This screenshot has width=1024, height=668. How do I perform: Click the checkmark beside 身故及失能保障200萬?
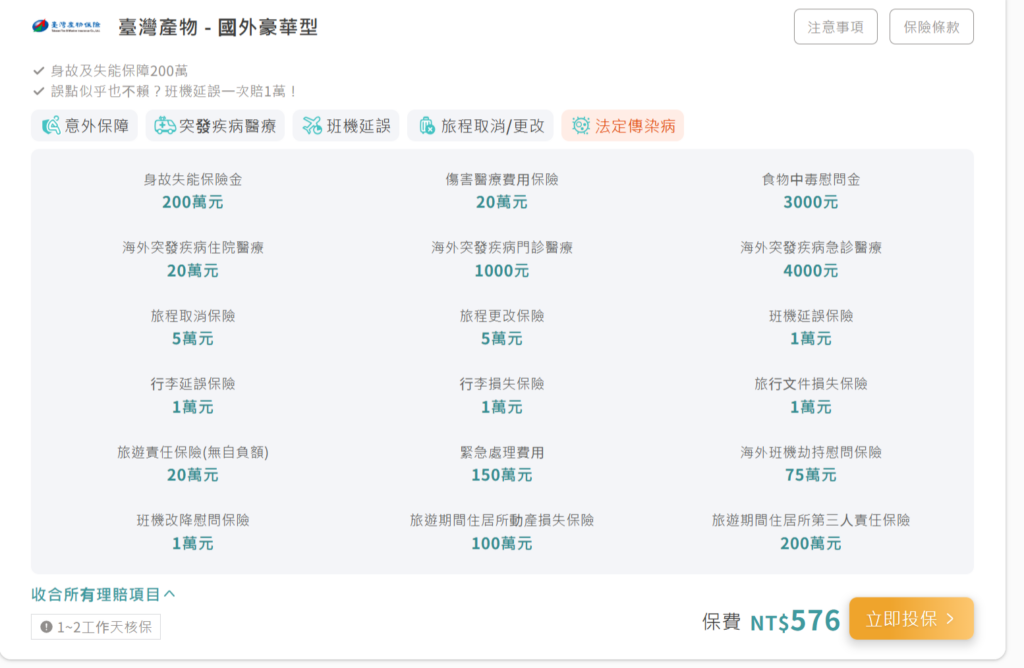pyautogui.click(x=38, y=71)
